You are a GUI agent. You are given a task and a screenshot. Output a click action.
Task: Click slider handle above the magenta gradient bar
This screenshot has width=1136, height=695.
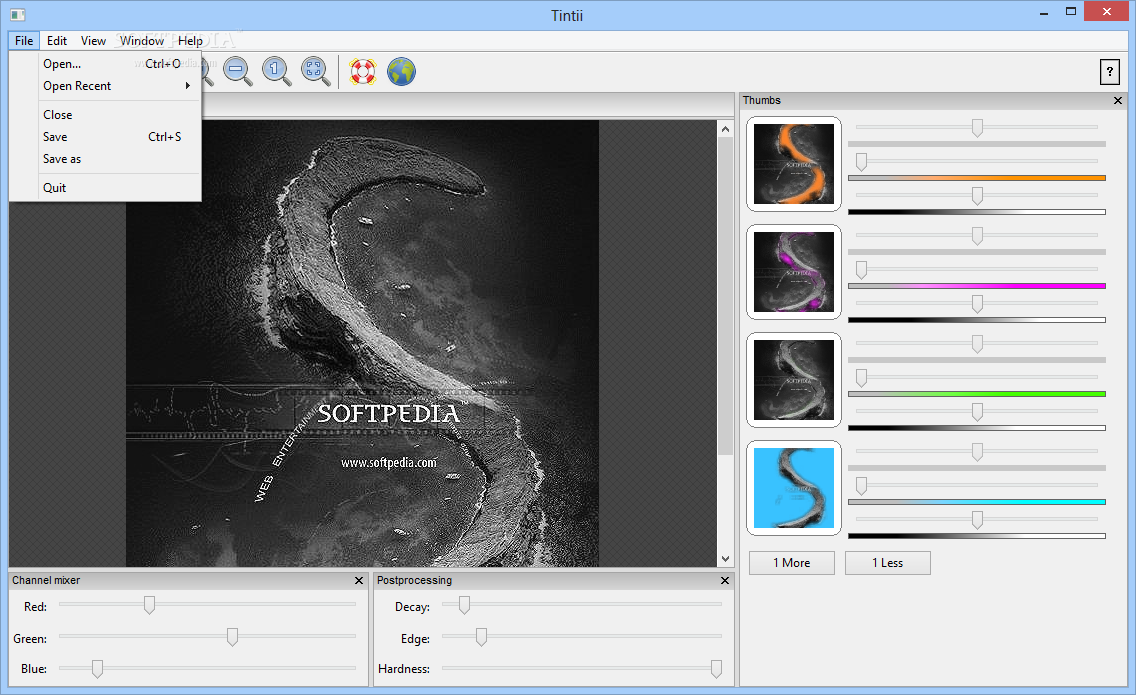[861, 270]
